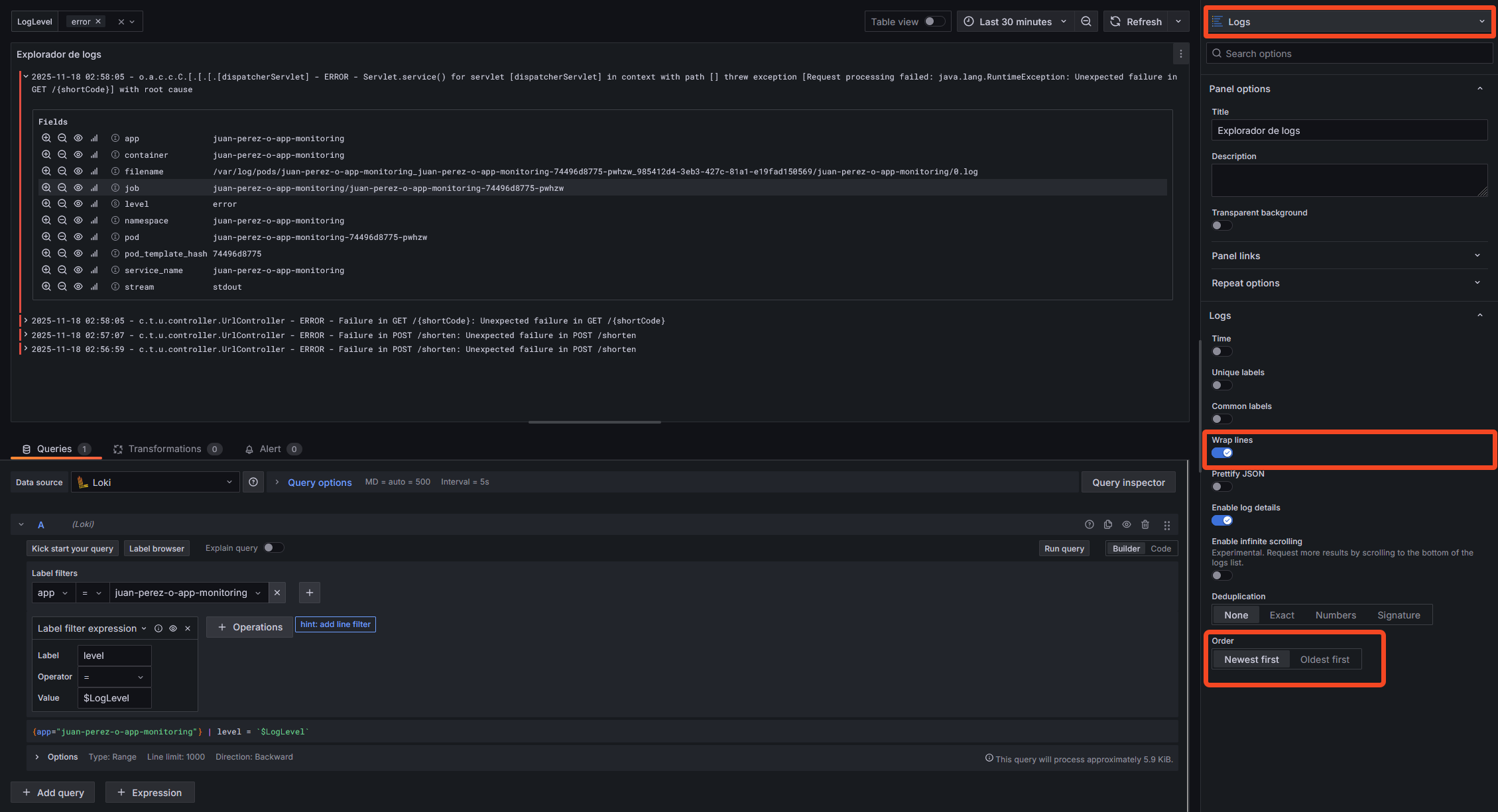The width and height of the screenshot is (1498, 812).
Task: Click the Run query button
Action: (x=1064, y=549)
